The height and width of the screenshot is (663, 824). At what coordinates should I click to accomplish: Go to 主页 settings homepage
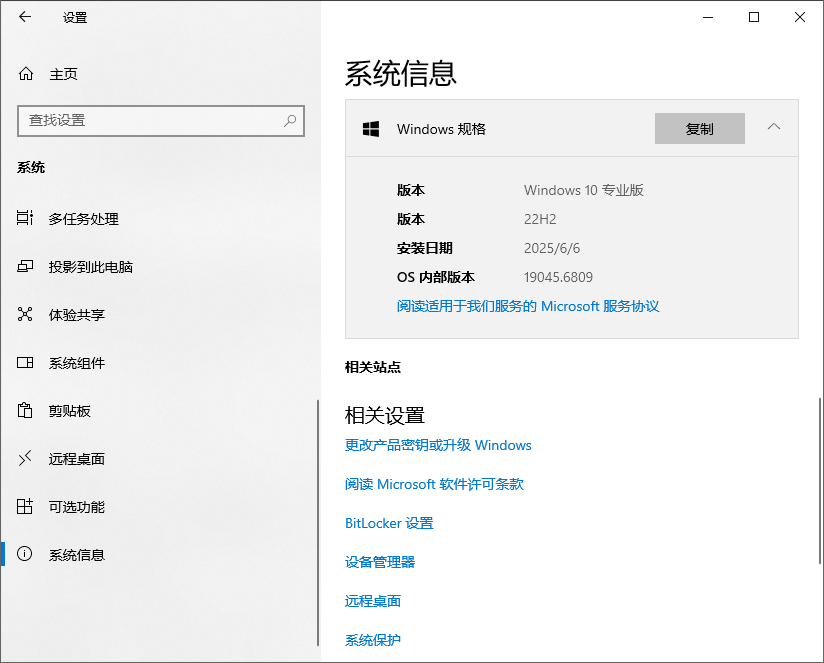click(x=60, y=73)
